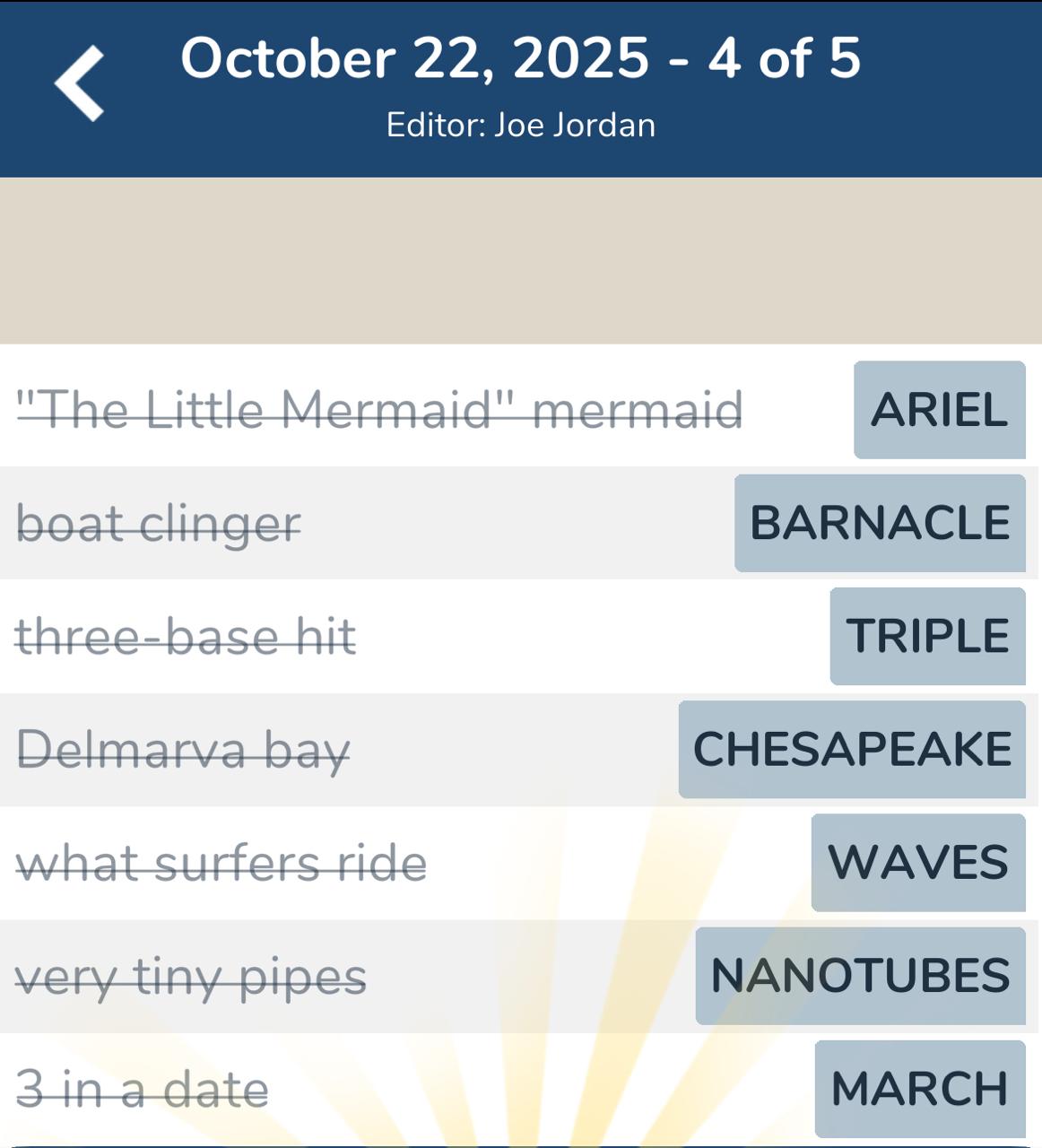Tap the Editor: Joe Jordan credit
The height and width of the screenshot is (1148, 1042).
520,125
